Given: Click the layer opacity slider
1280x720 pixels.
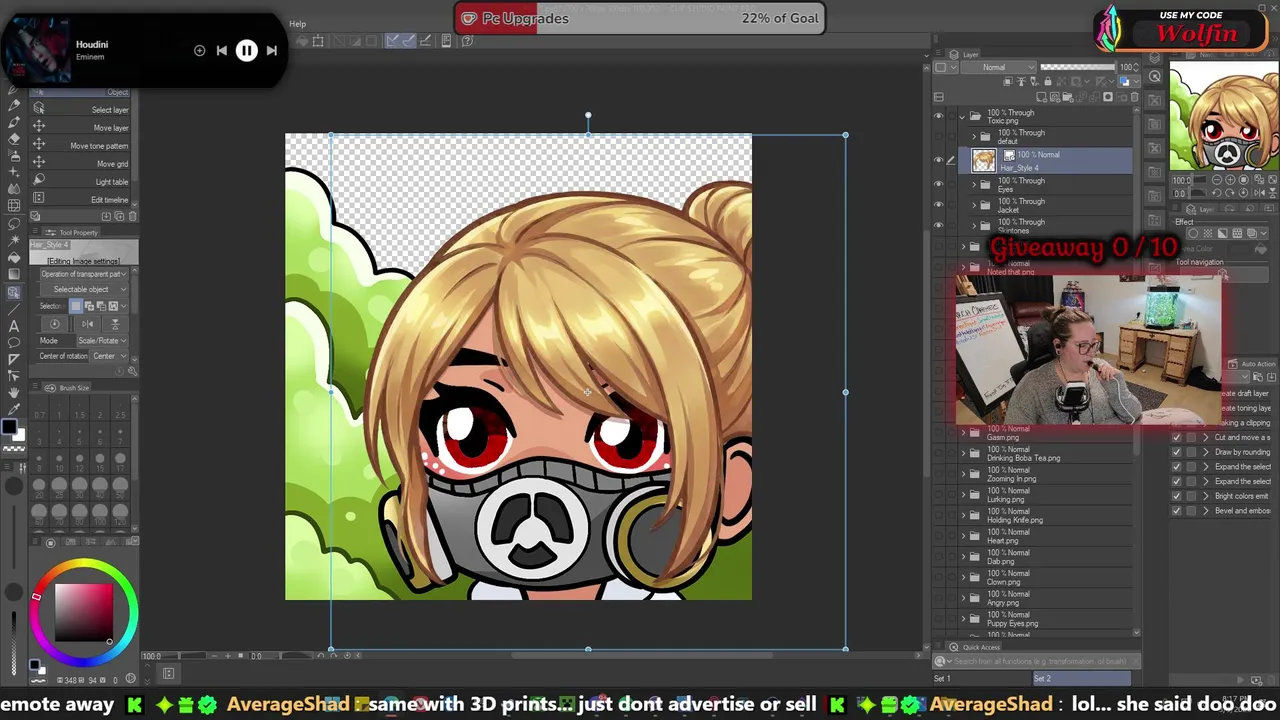Looking at the screenshot, I should point(1077,67).
